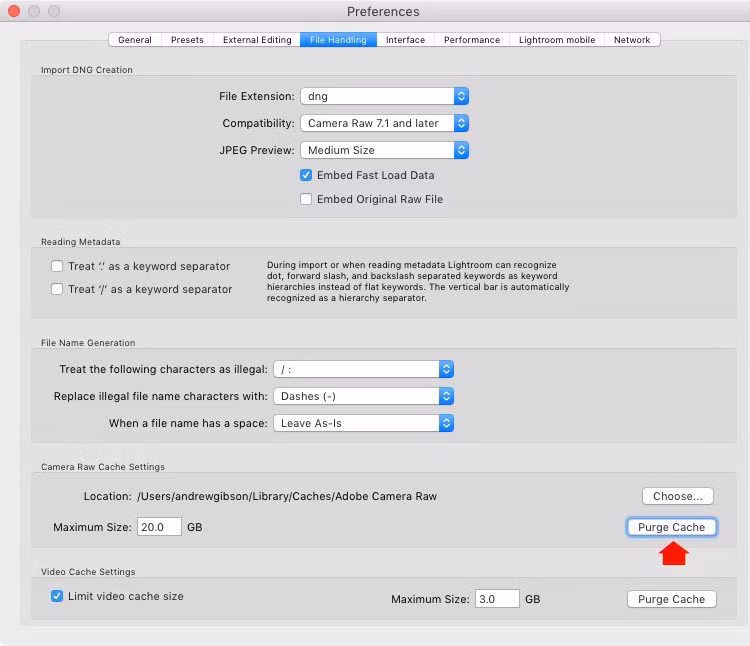Open the Interface tab

pos(405,40)
